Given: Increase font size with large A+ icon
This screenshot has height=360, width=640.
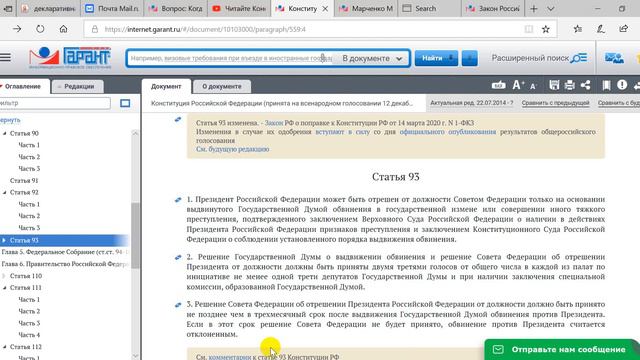Looking at the screenshot, I should pyautogui.click(x=518, y=85).
